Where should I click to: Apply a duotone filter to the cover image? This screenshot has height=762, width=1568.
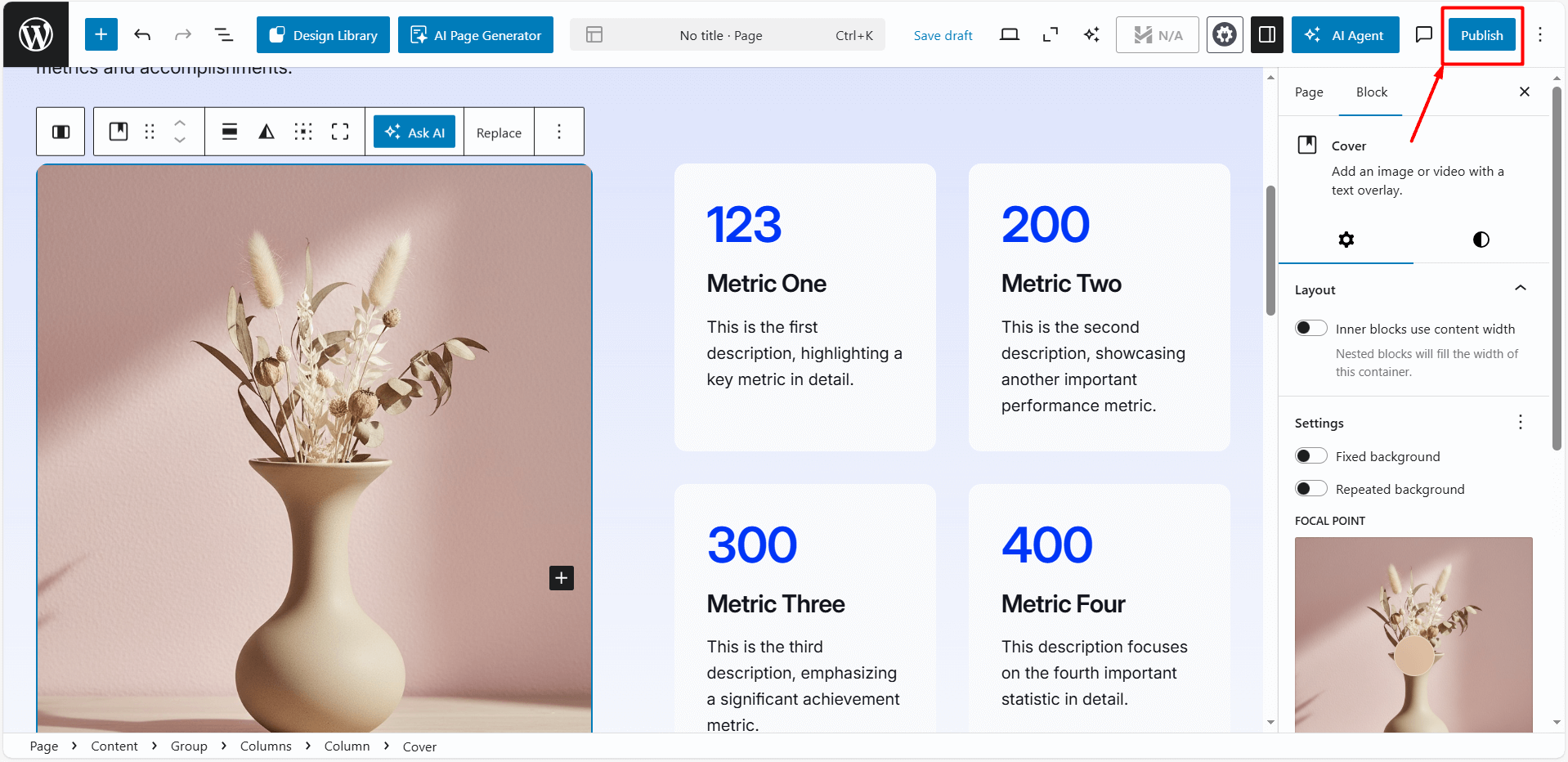266,131
